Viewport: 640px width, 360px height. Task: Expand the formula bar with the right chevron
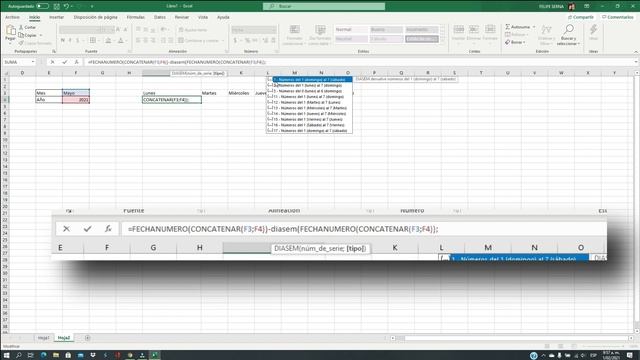click(x=636, y=62)
